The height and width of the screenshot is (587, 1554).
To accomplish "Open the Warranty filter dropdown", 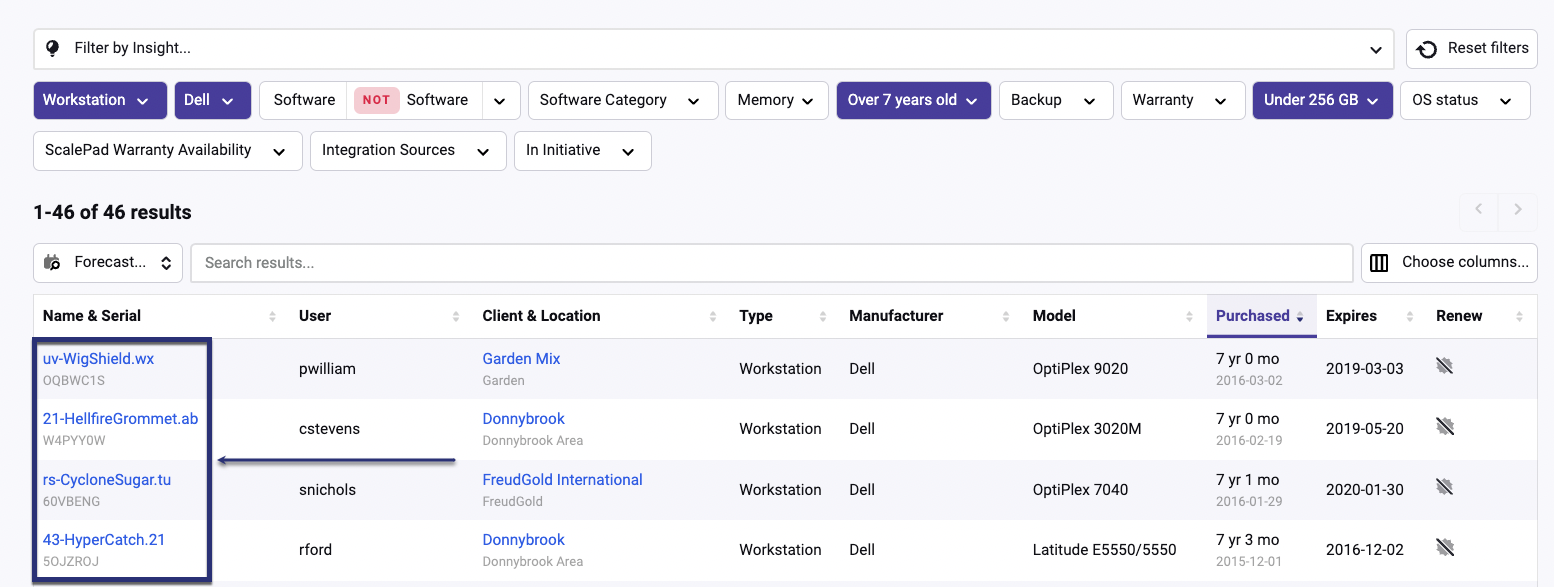I will click(x=1182, y=100).
